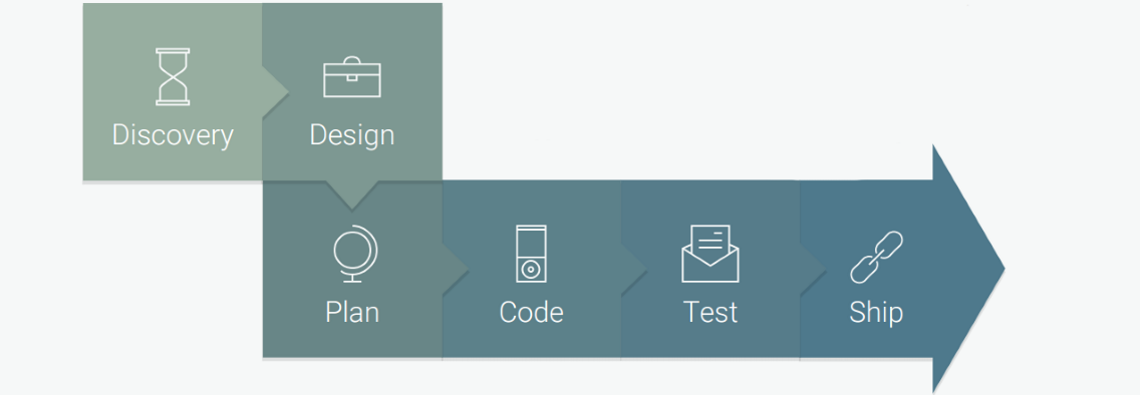Click the globe icon above Plan

pos(355,255)
